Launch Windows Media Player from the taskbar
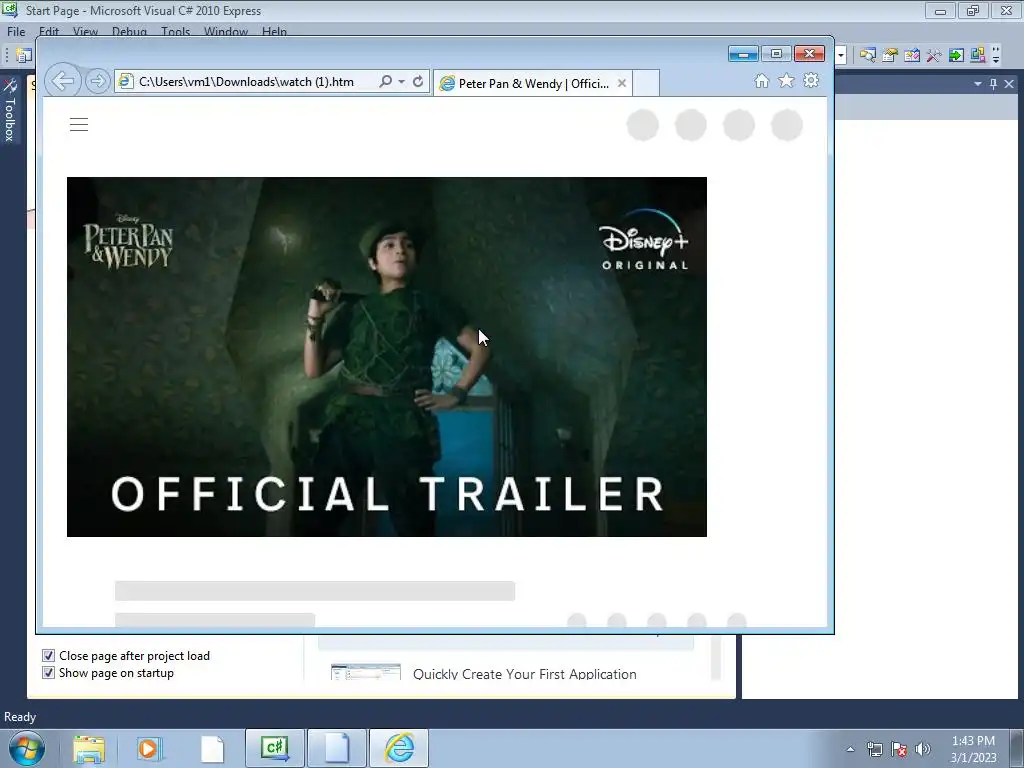 point(150,748)
